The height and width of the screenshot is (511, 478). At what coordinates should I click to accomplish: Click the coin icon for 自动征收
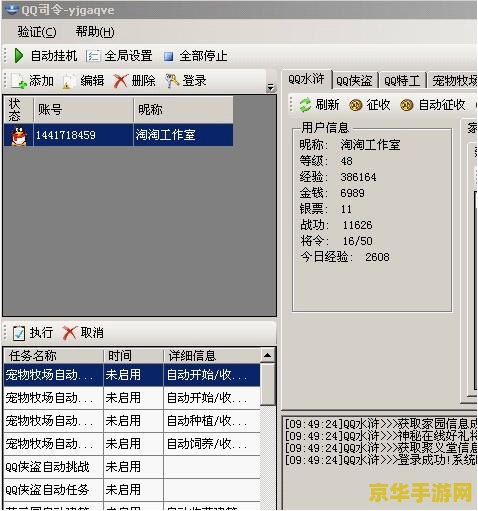406,105
